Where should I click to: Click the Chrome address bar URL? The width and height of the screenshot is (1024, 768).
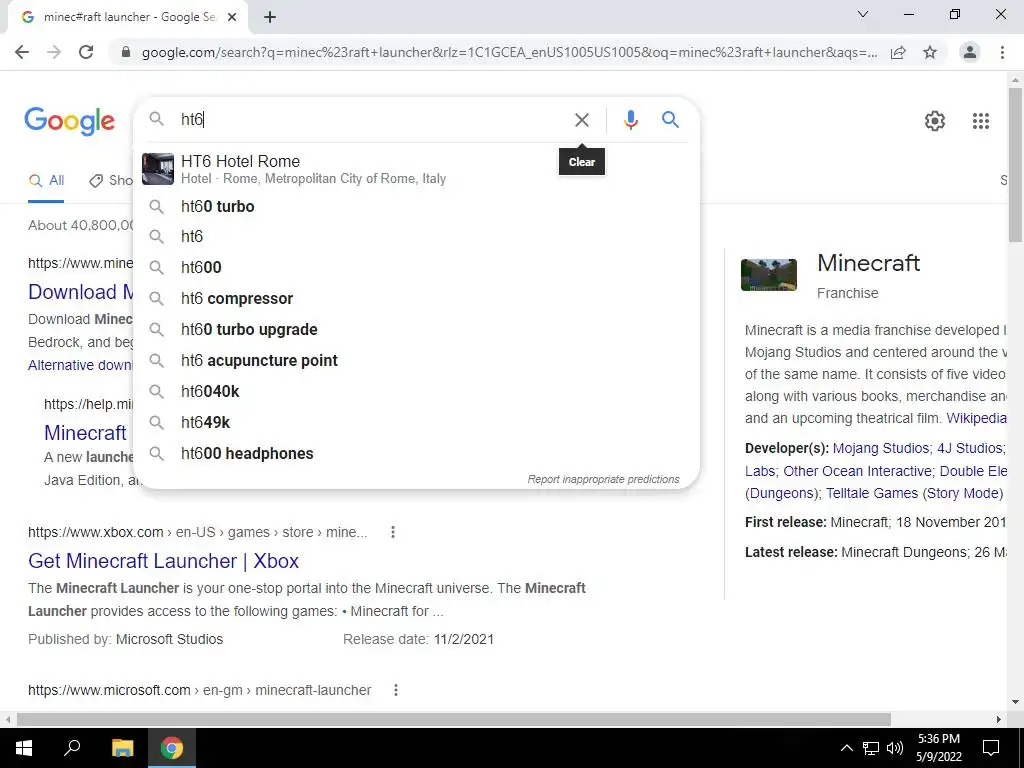pyautogui.click(x=509, y=52)
